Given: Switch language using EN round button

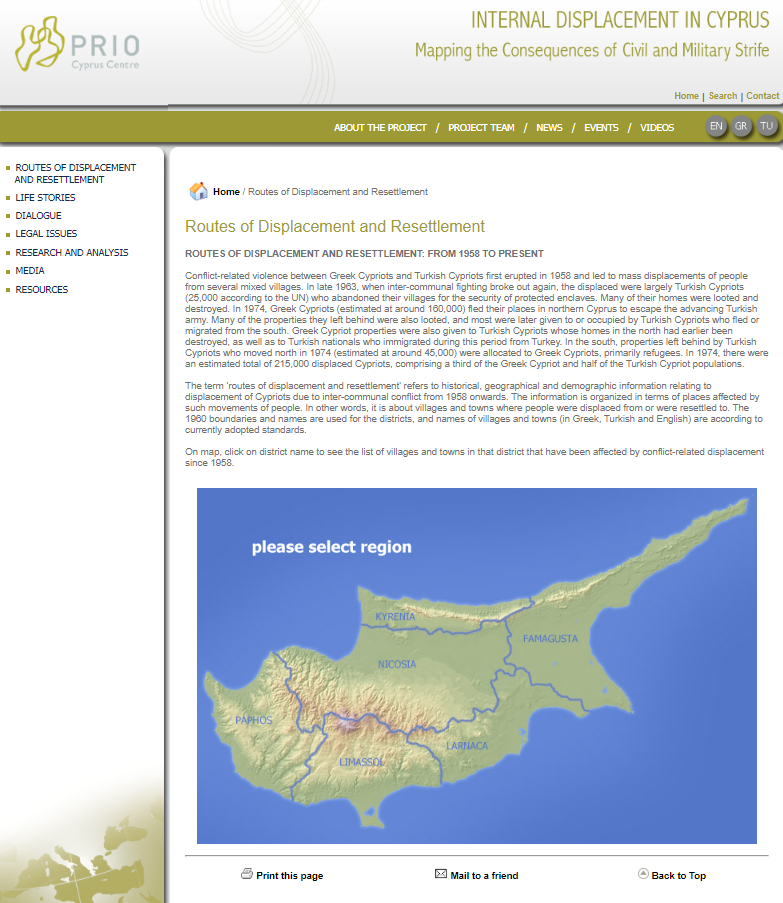Looking at the screenshot, I should [x=716, y=126].
